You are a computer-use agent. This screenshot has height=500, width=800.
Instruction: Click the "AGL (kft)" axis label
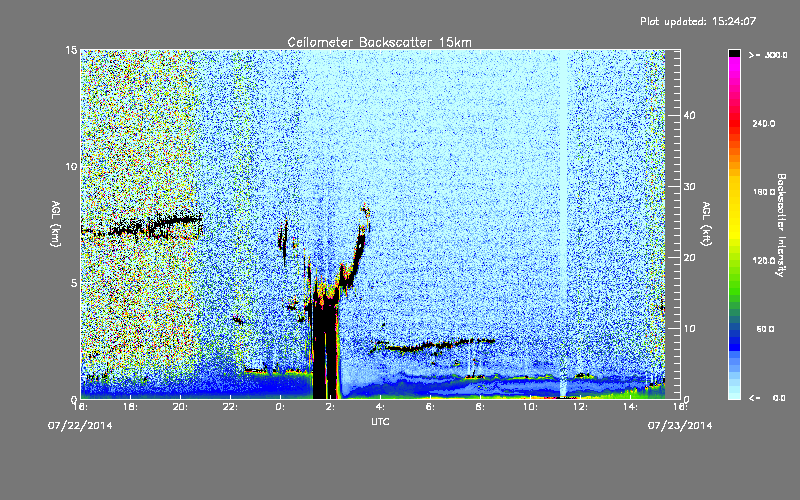(706, 224)
